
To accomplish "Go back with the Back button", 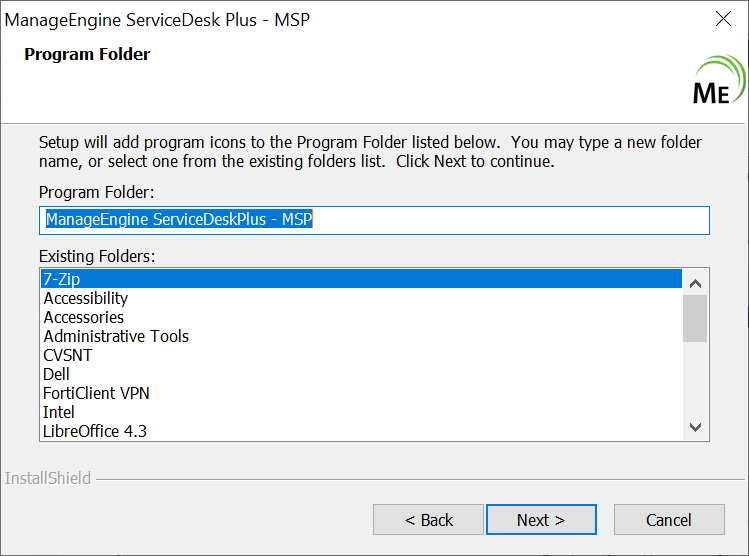I will pyautogui.click(x=429, y=520).
